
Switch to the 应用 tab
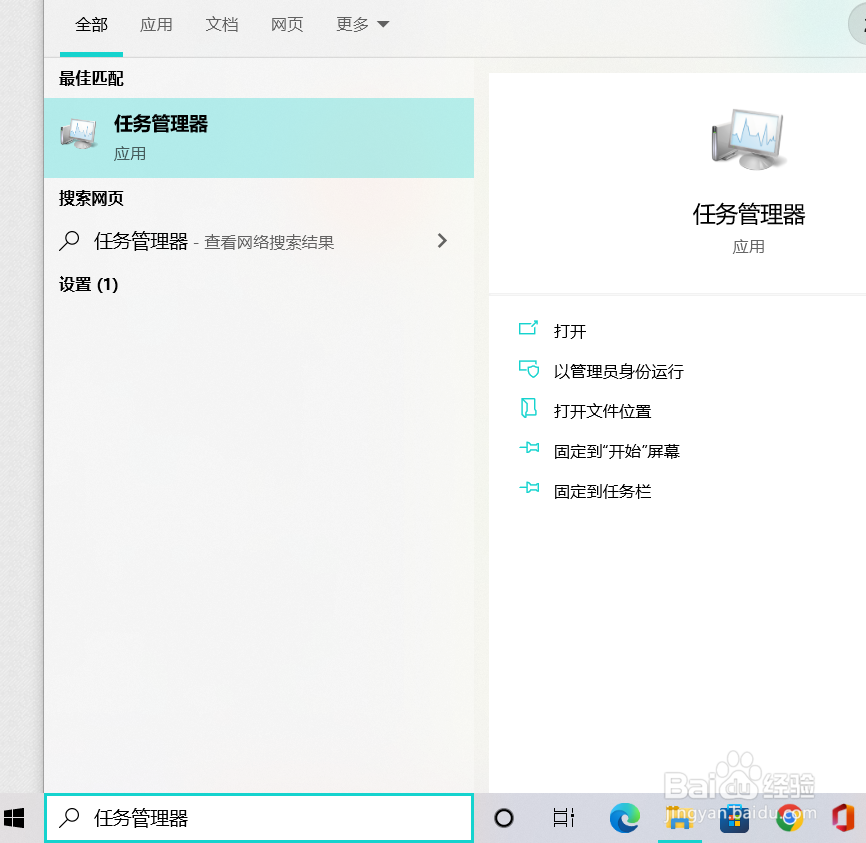(x=156, y=25)
